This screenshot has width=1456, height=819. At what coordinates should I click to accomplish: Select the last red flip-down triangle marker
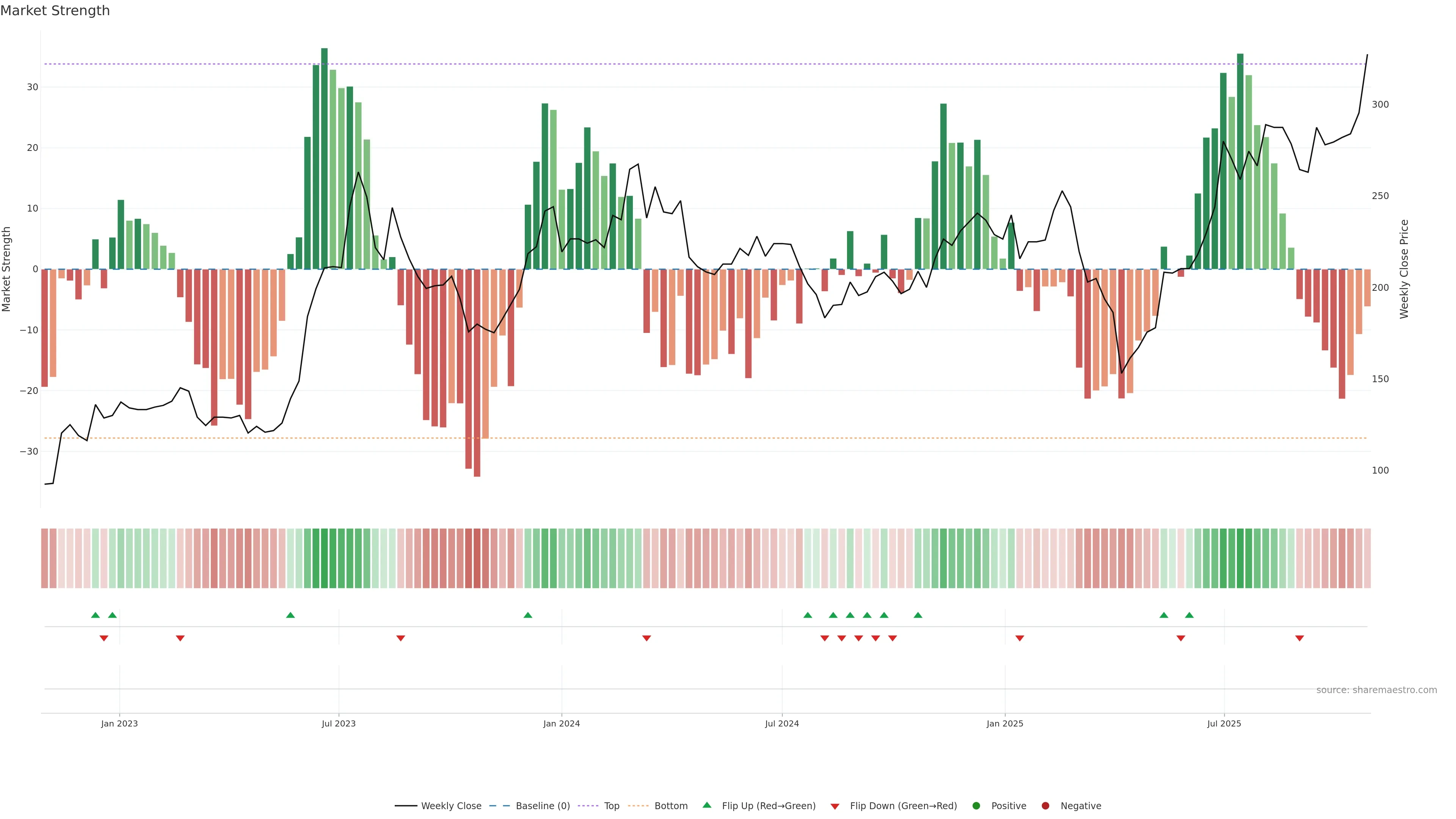pyautogui.click(x=1299, y=638)
